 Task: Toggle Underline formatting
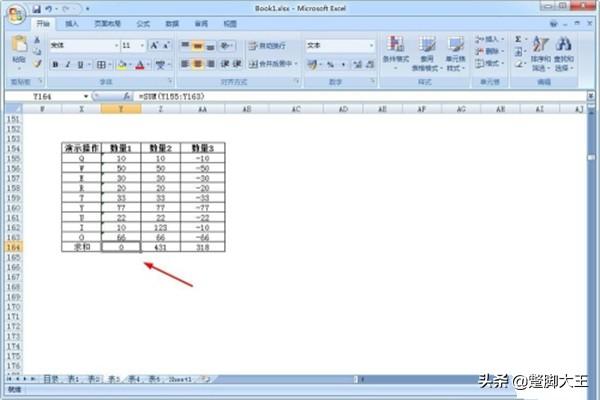point(81,64)
